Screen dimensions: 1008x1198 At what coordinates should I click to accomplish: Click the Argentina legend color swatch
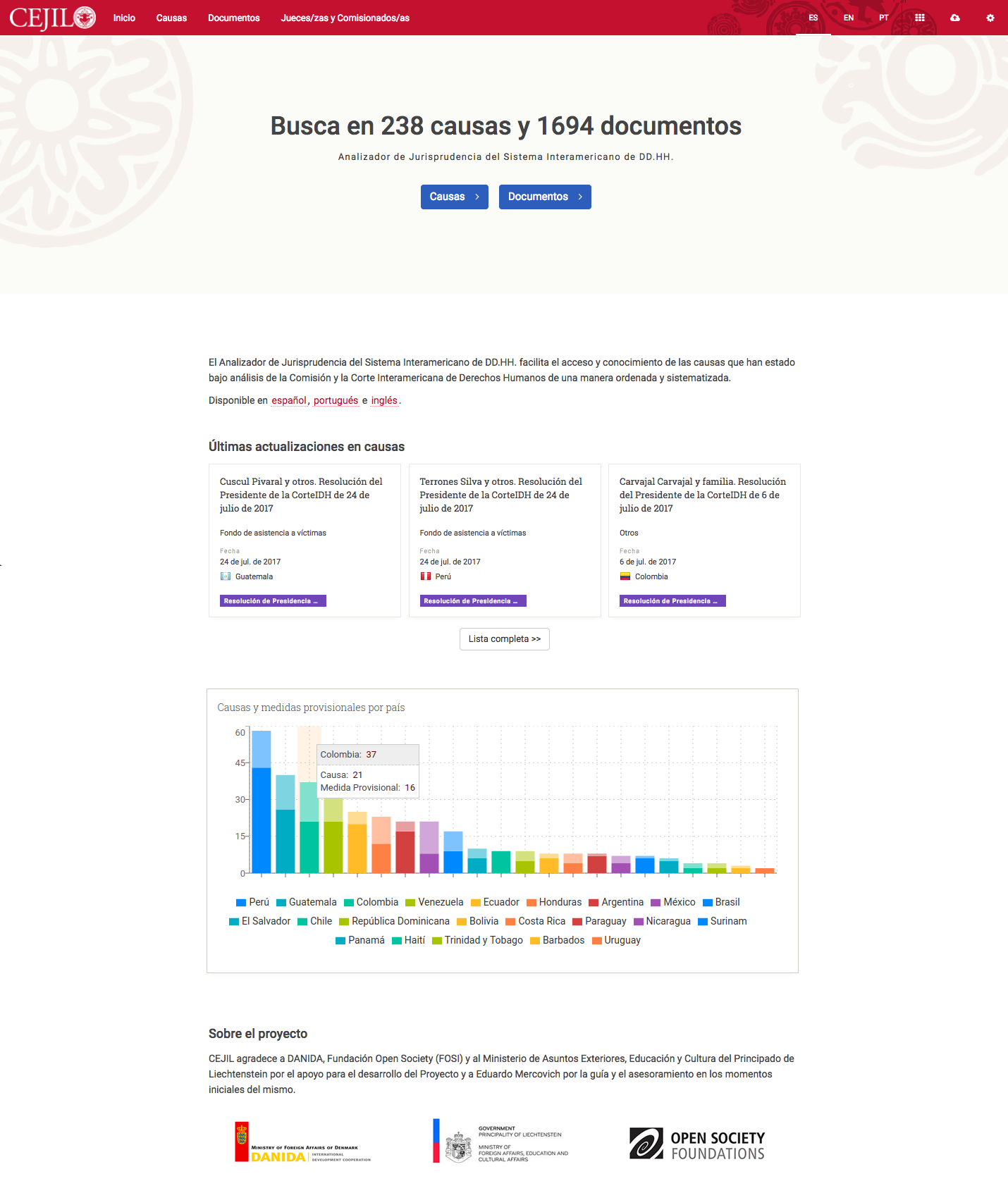tap(594, 903)
